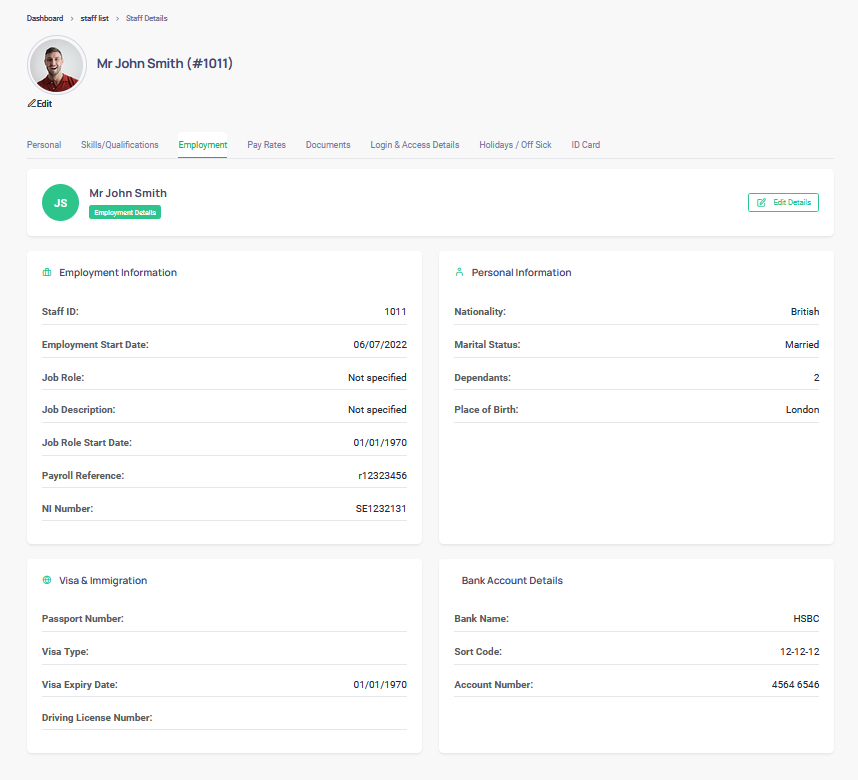Click the Edit Details button
The width and height of the screenshot is (858, 780).
[x=784, y=202]
